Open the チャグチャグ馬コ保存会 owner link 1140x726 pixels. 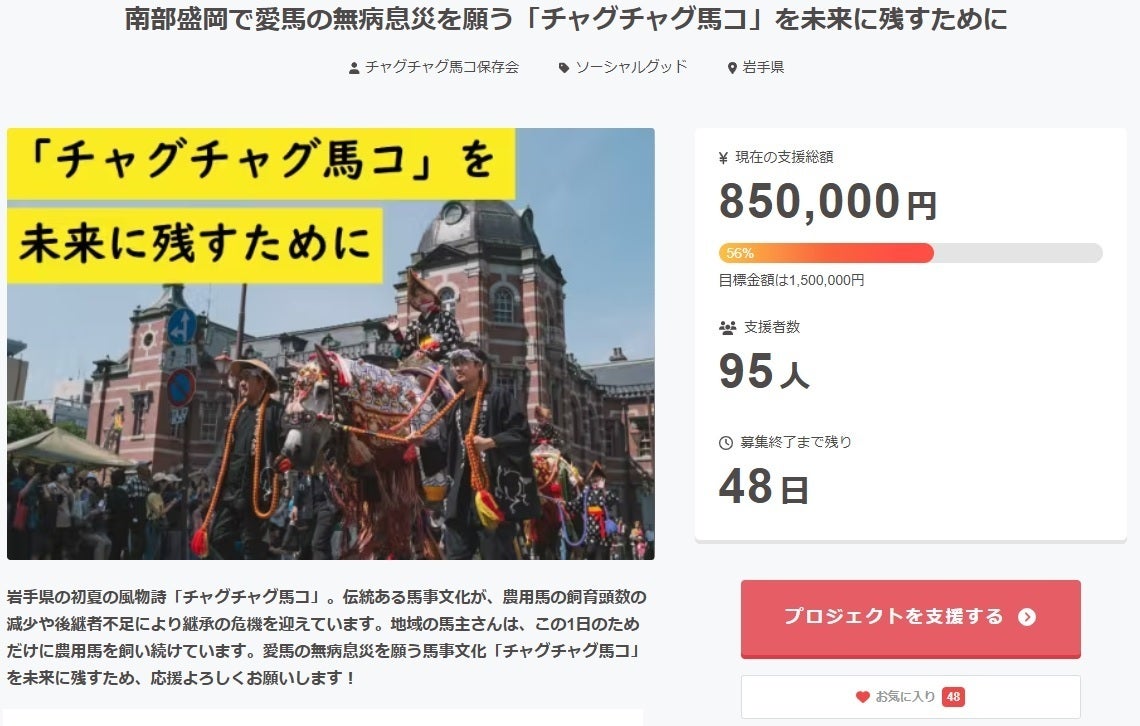[441, 67]
